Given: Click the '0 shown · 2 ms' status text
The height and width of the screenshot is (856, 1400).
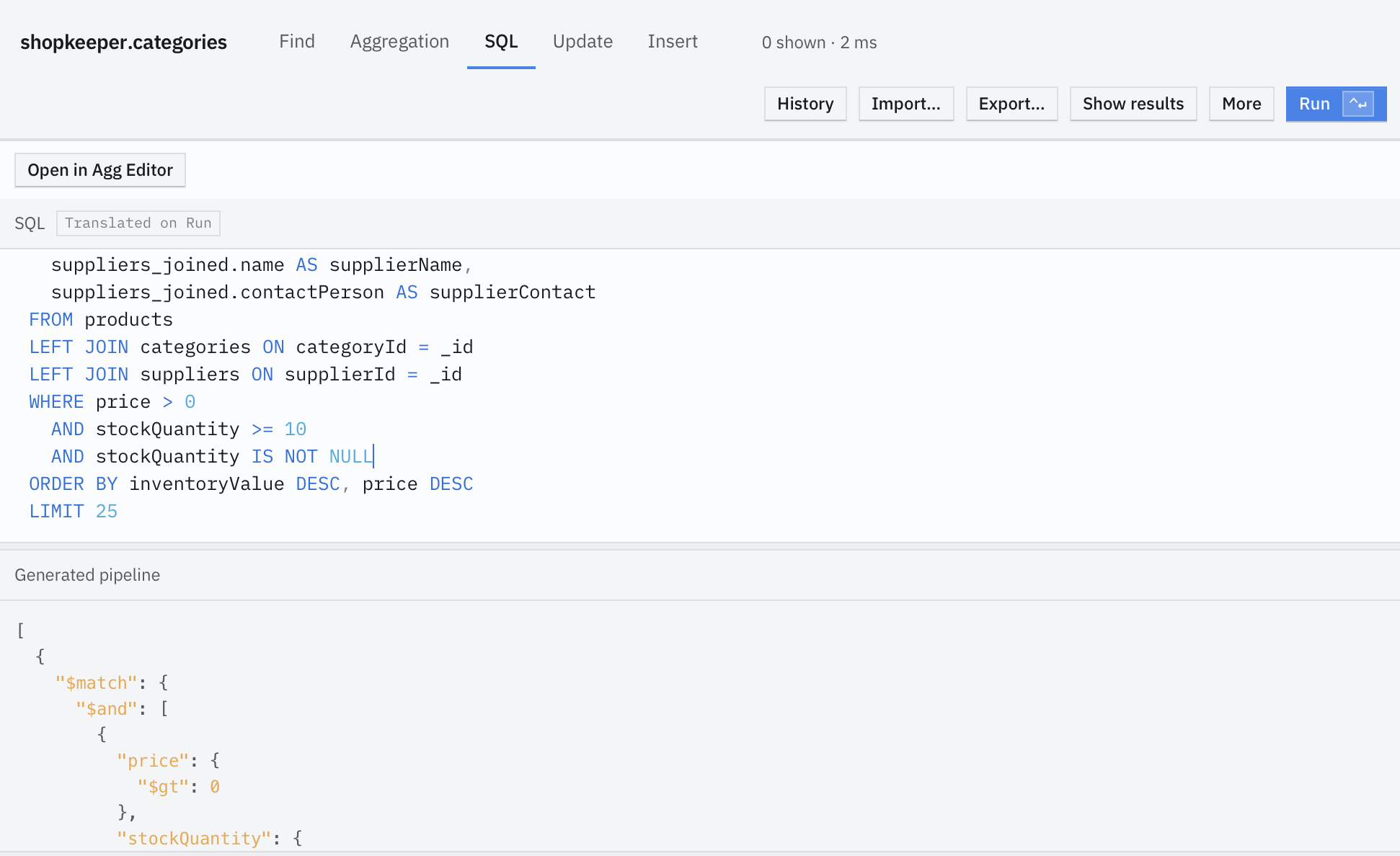Looking at the screenshot, I should (x=819, y=43).
